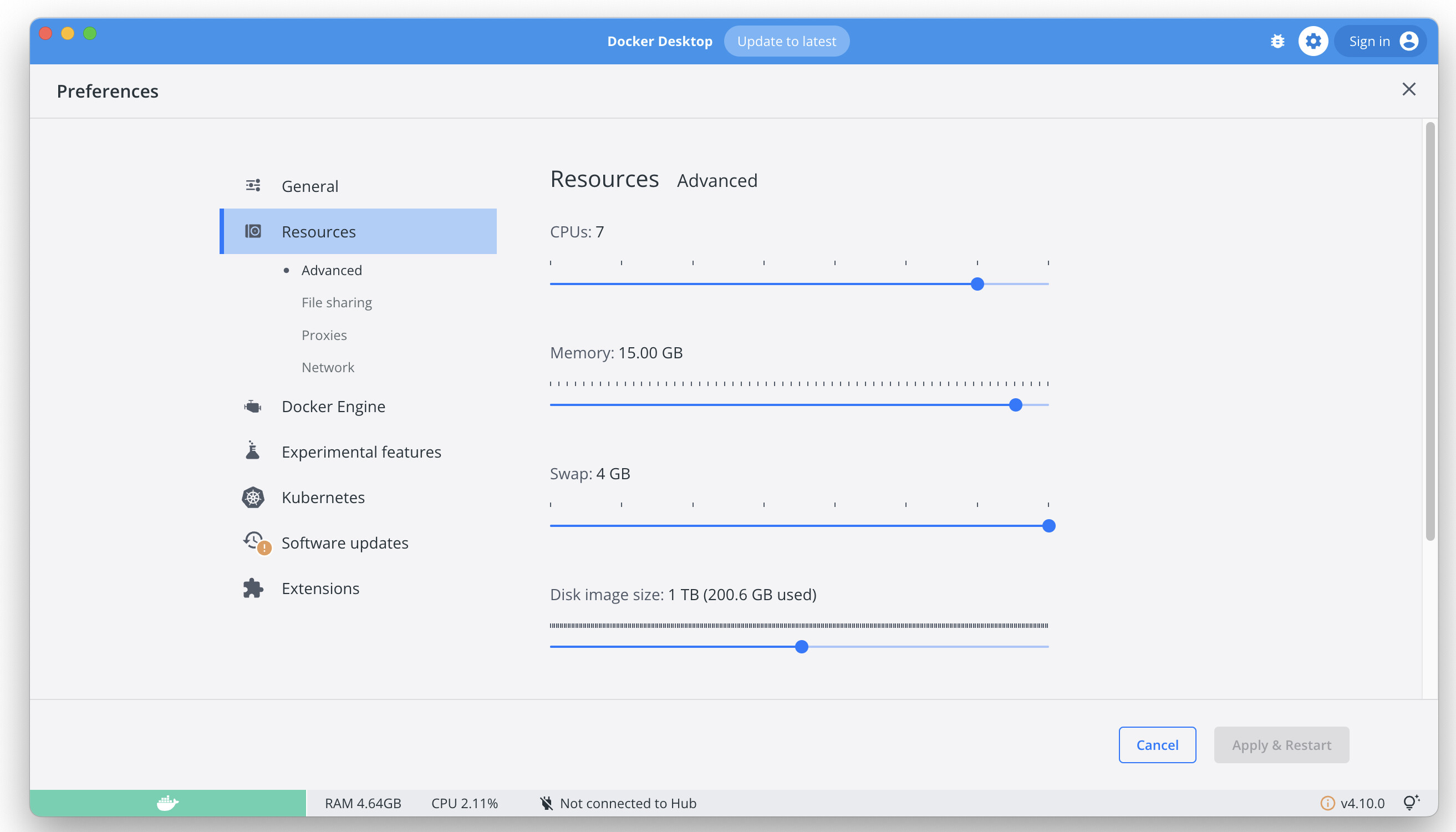
Task: Click the Experimental features flask icon
Action: pos(252,451)
